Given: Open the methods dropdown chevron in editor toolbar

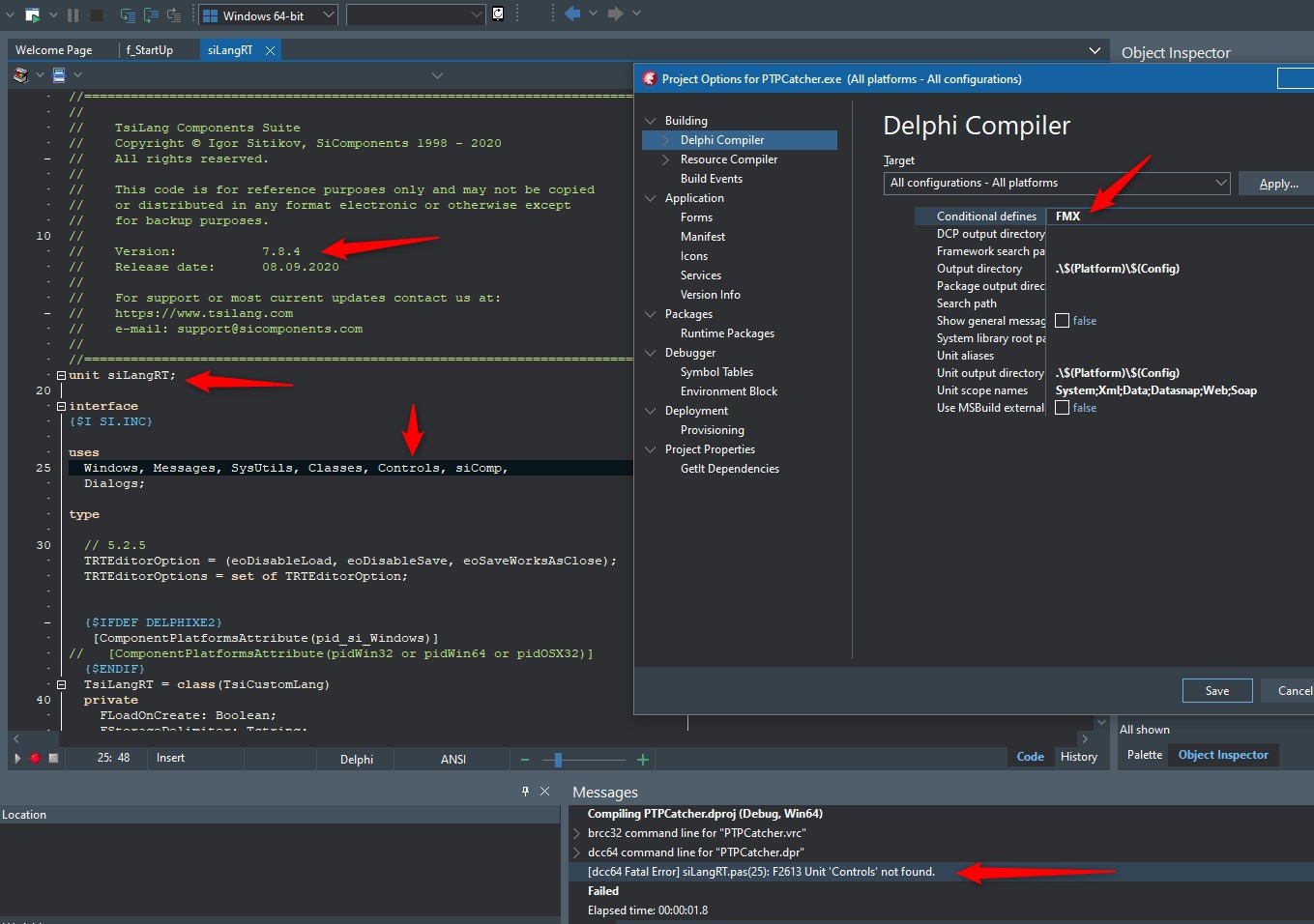Looking at the screenshot, I should [x=437, y=75].
